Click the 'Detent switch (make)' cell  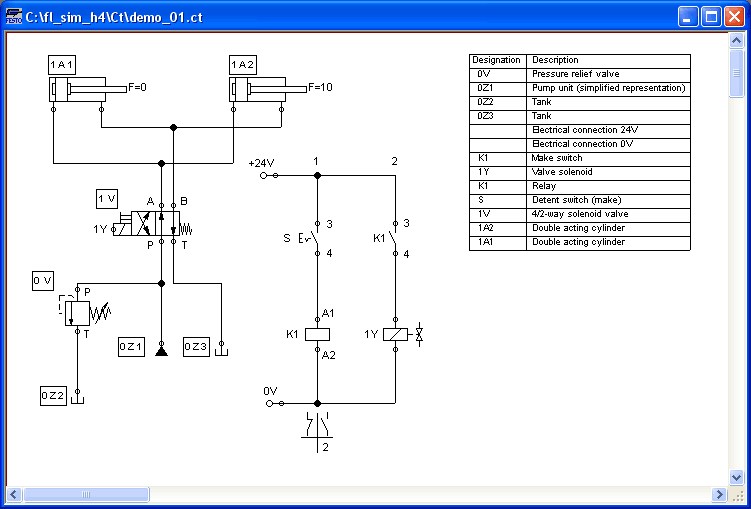point(608,201)
